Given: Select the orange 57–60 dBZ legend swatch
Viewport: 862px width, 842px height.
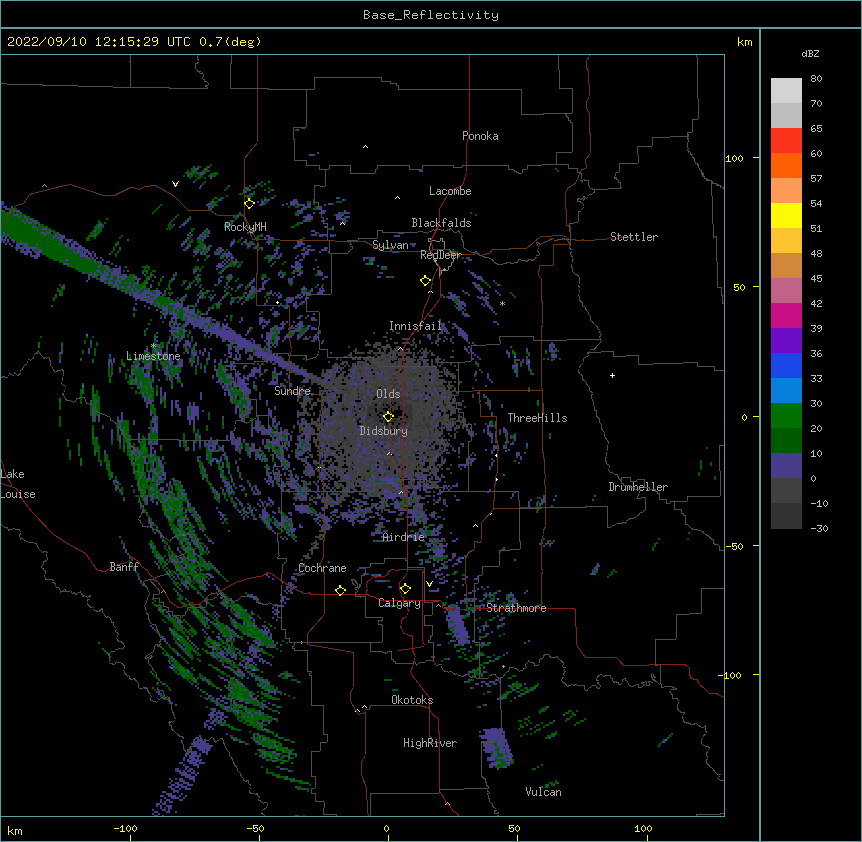Looking at the screenshot, I should click(786, 166).
